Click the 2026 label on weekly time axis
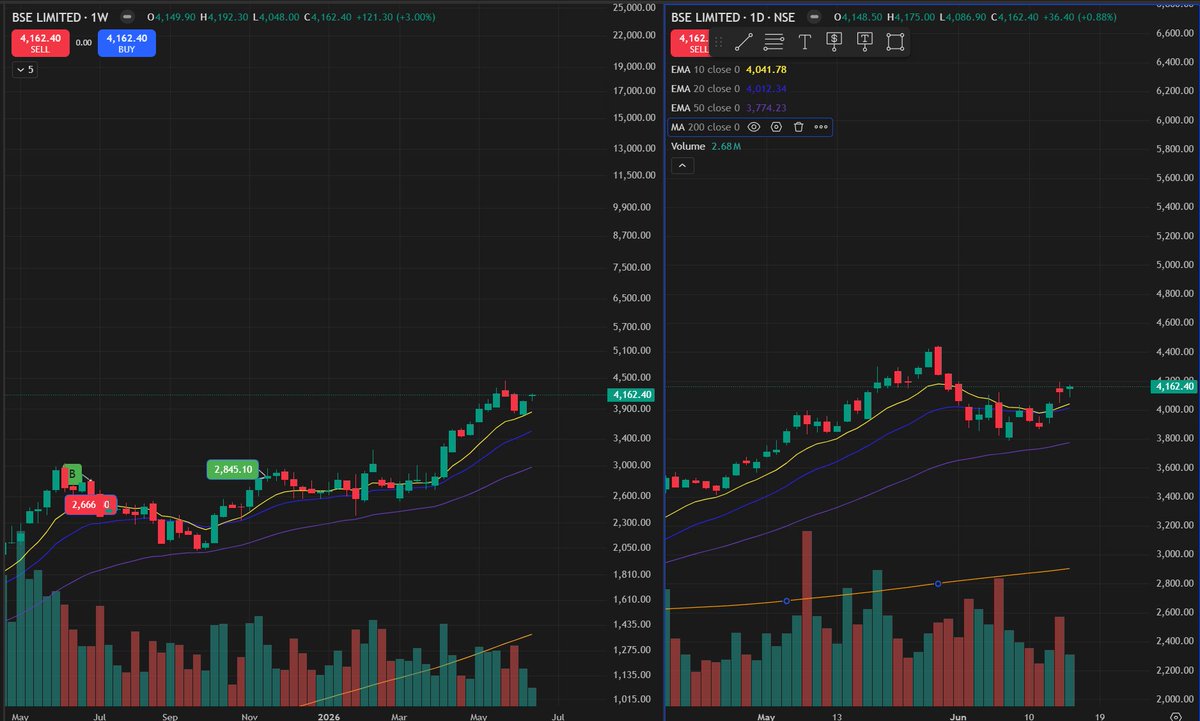The width and height of the screenshot is (1200, 721). click(x=330, y=716)
